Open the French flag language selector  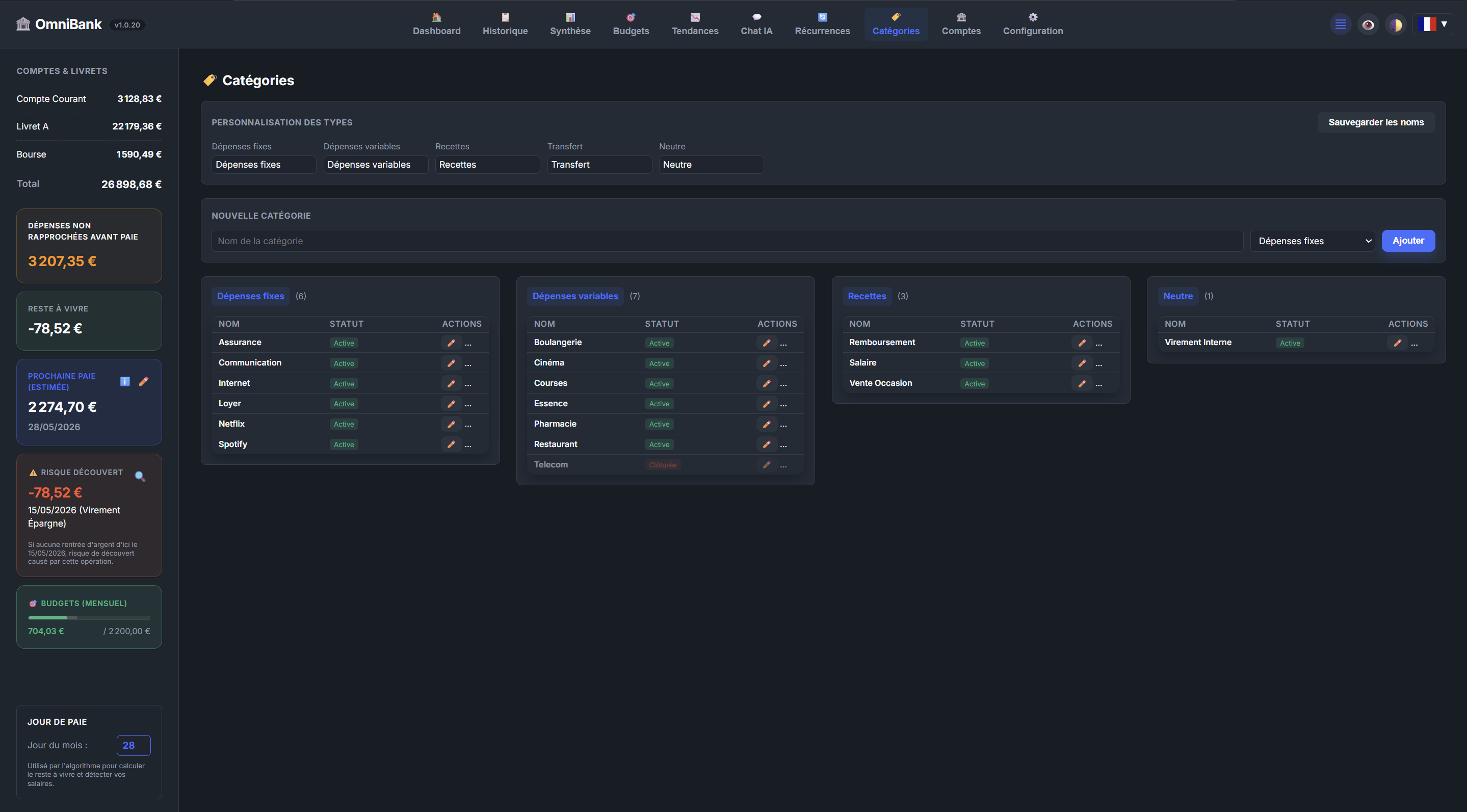point(1433,24)
